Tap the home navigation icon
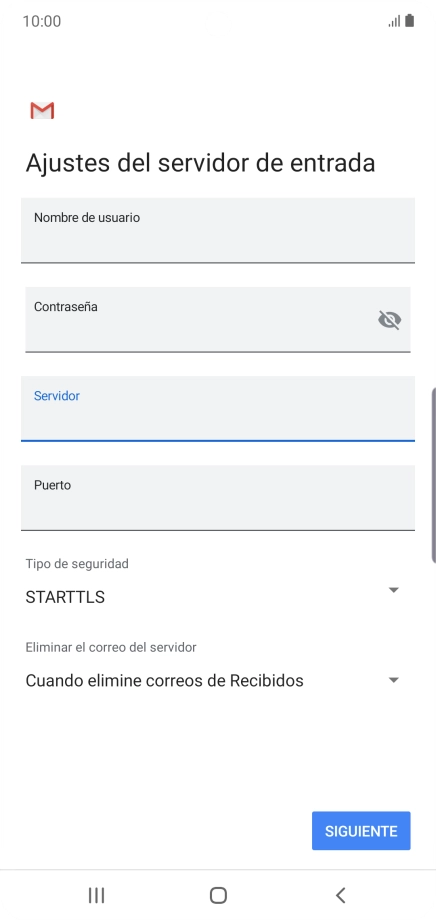 click(218, 895)
